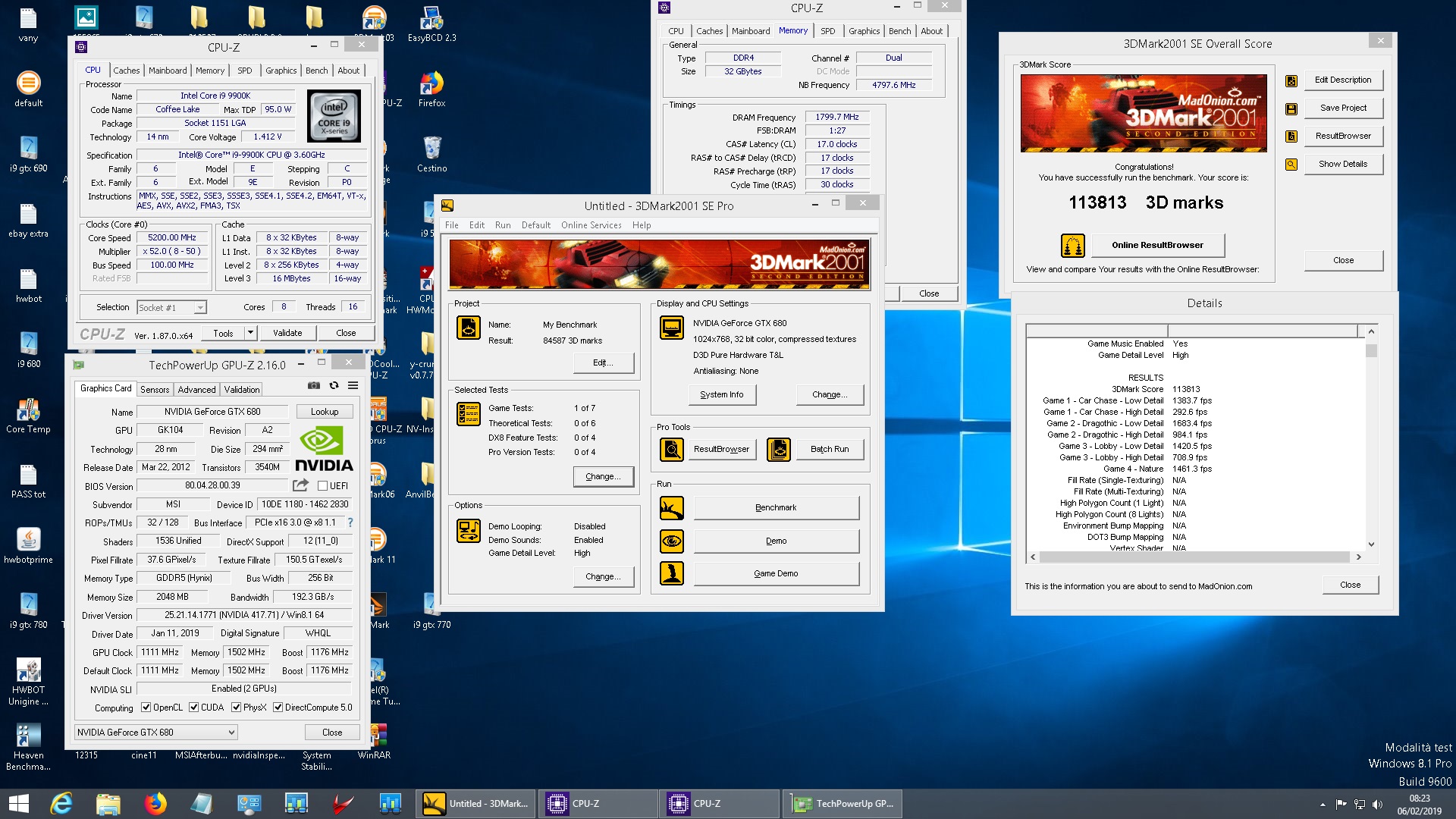Toggle the UEFI checkbox in GPU-Z
Screen dimensions: 1456x819
tap(322, 486)
